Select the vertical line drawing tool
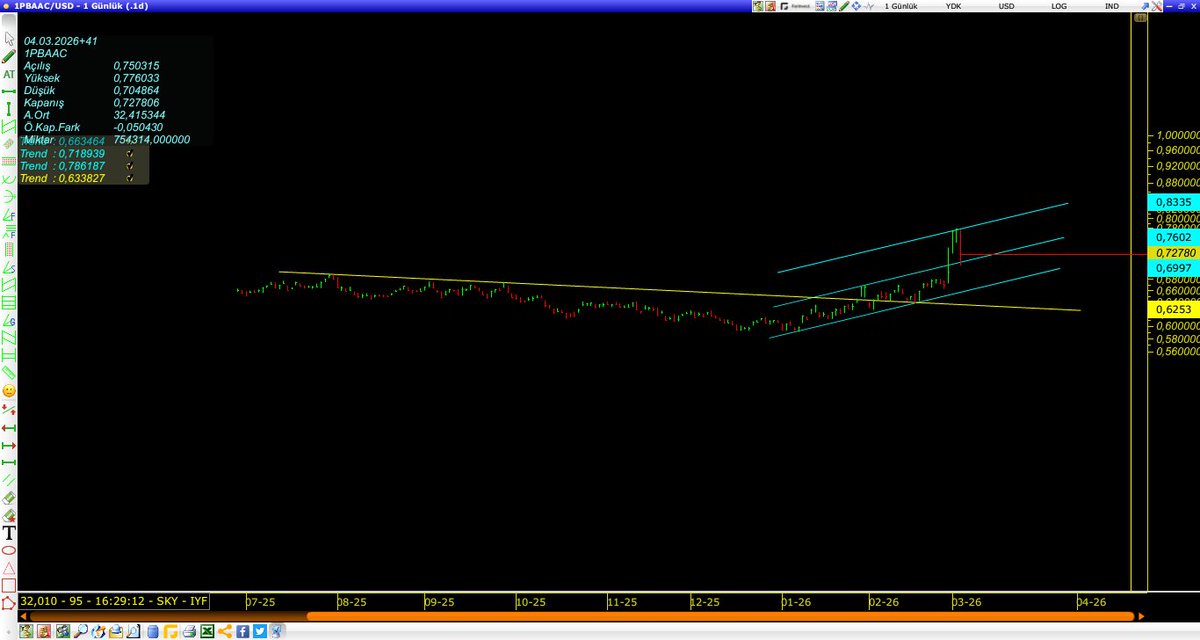 point(9,108)
